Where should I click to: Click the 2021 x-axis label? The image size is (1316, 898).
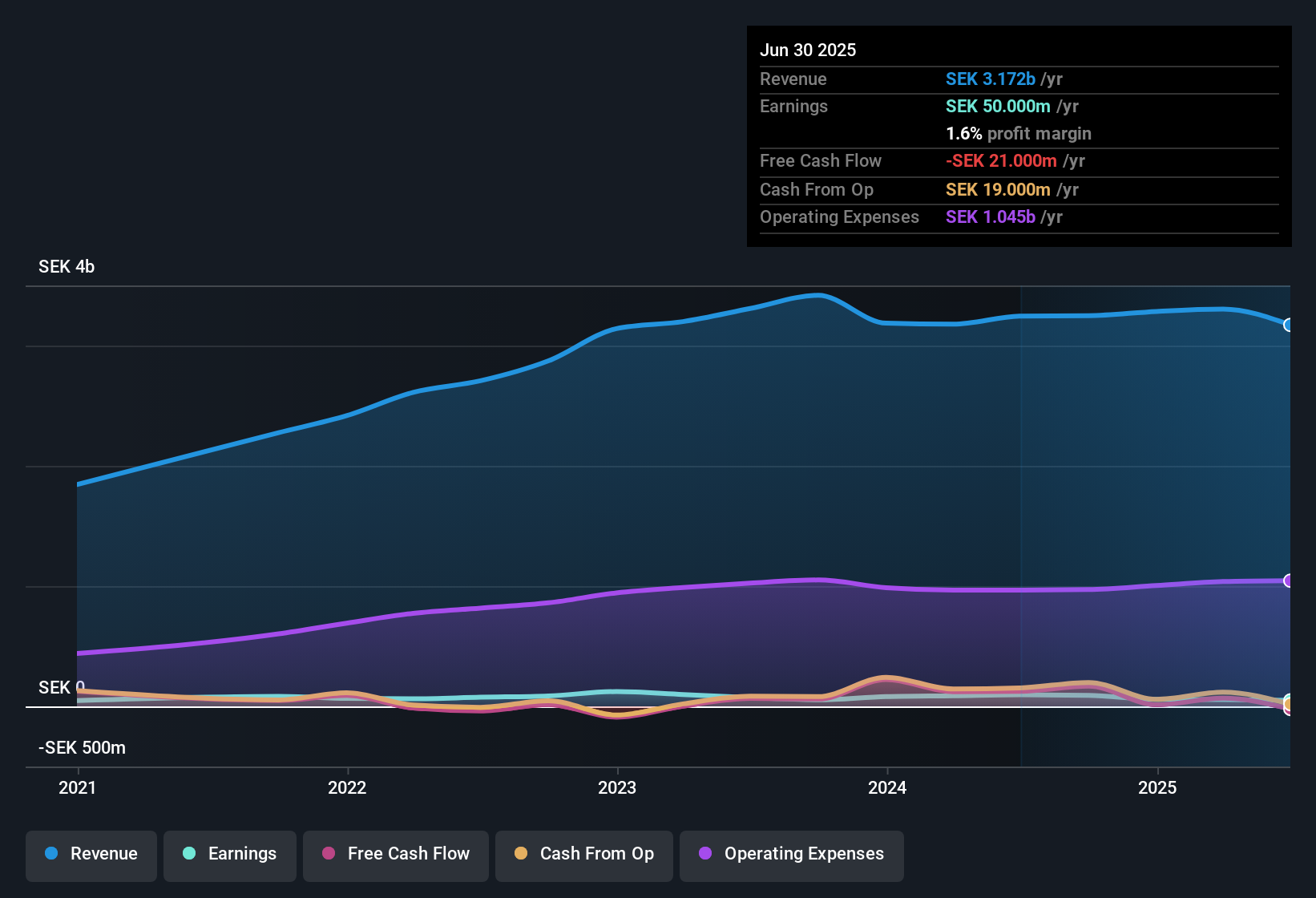78,787
